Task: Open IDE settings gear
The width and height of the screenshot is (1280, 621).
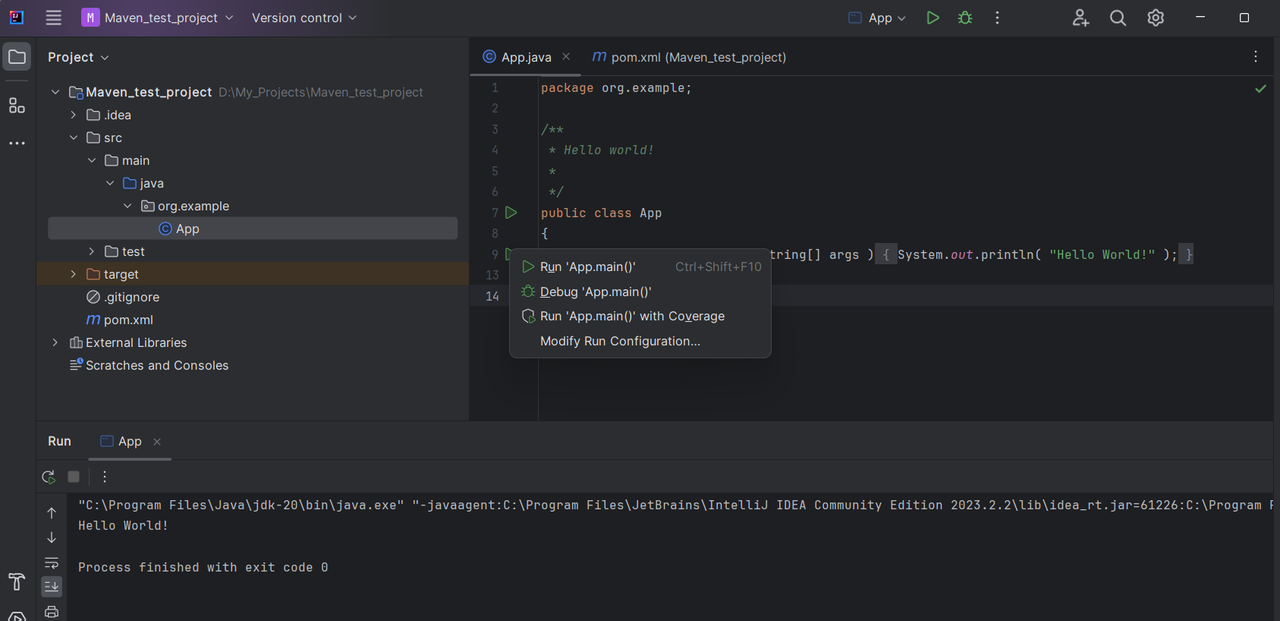Action: click(1156, 18)
